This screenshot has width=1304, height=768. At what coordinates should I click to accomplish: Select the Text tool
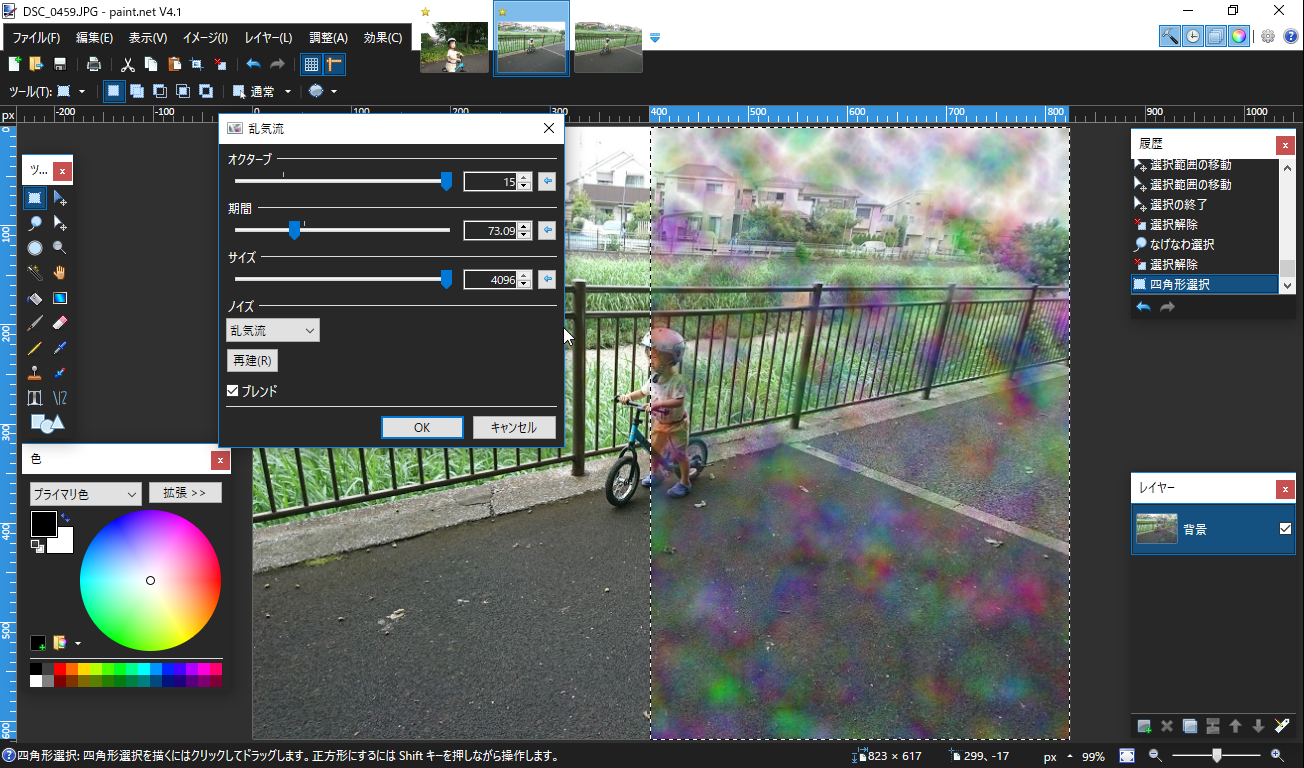coord(35,398)
